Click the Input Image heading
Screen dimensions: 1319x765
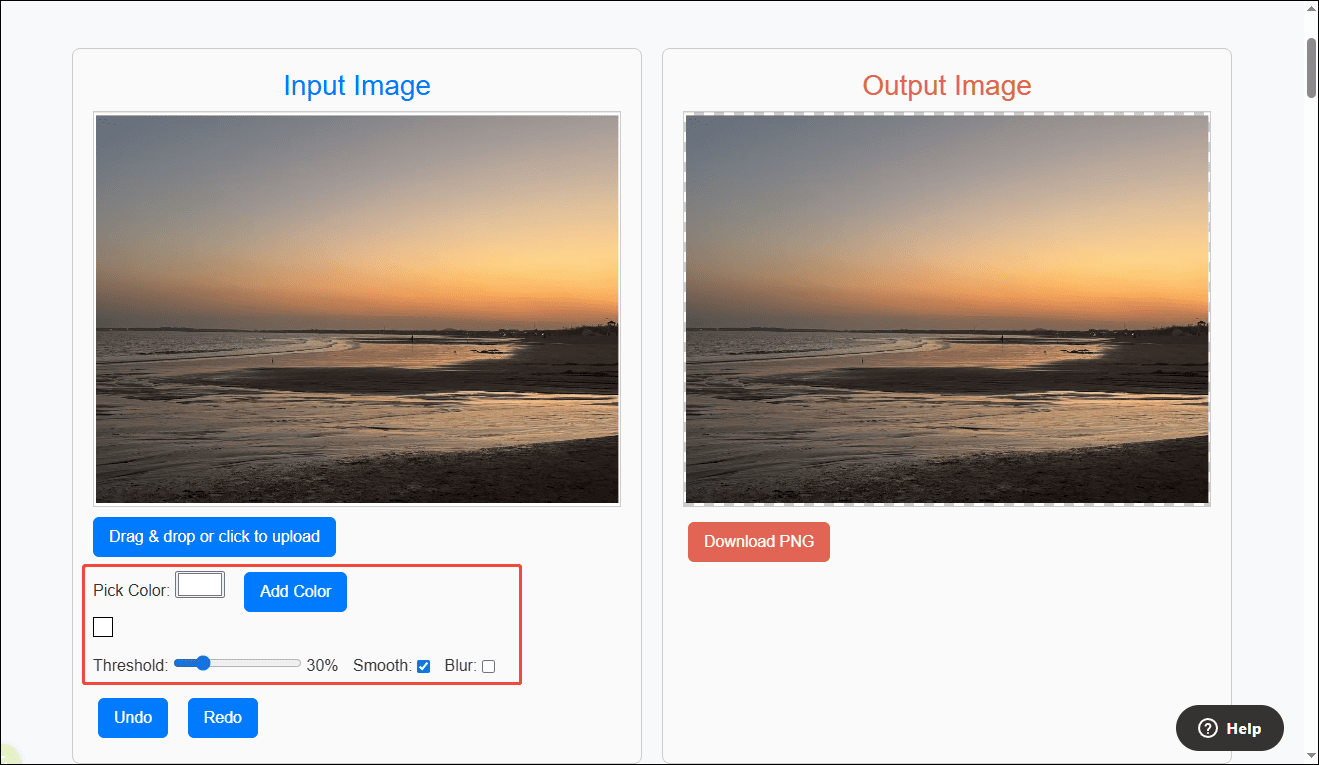pyautogui.click(x=356, y=85)
